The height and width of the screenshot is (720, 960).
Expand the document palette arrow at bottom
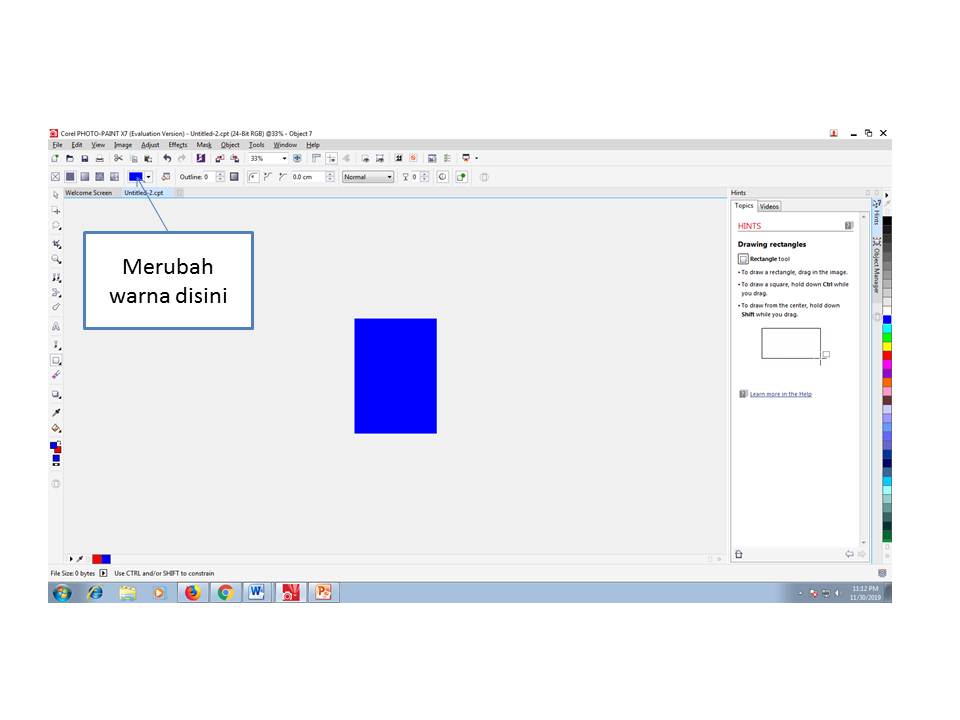pyautogui.click(x=71, y=559)
